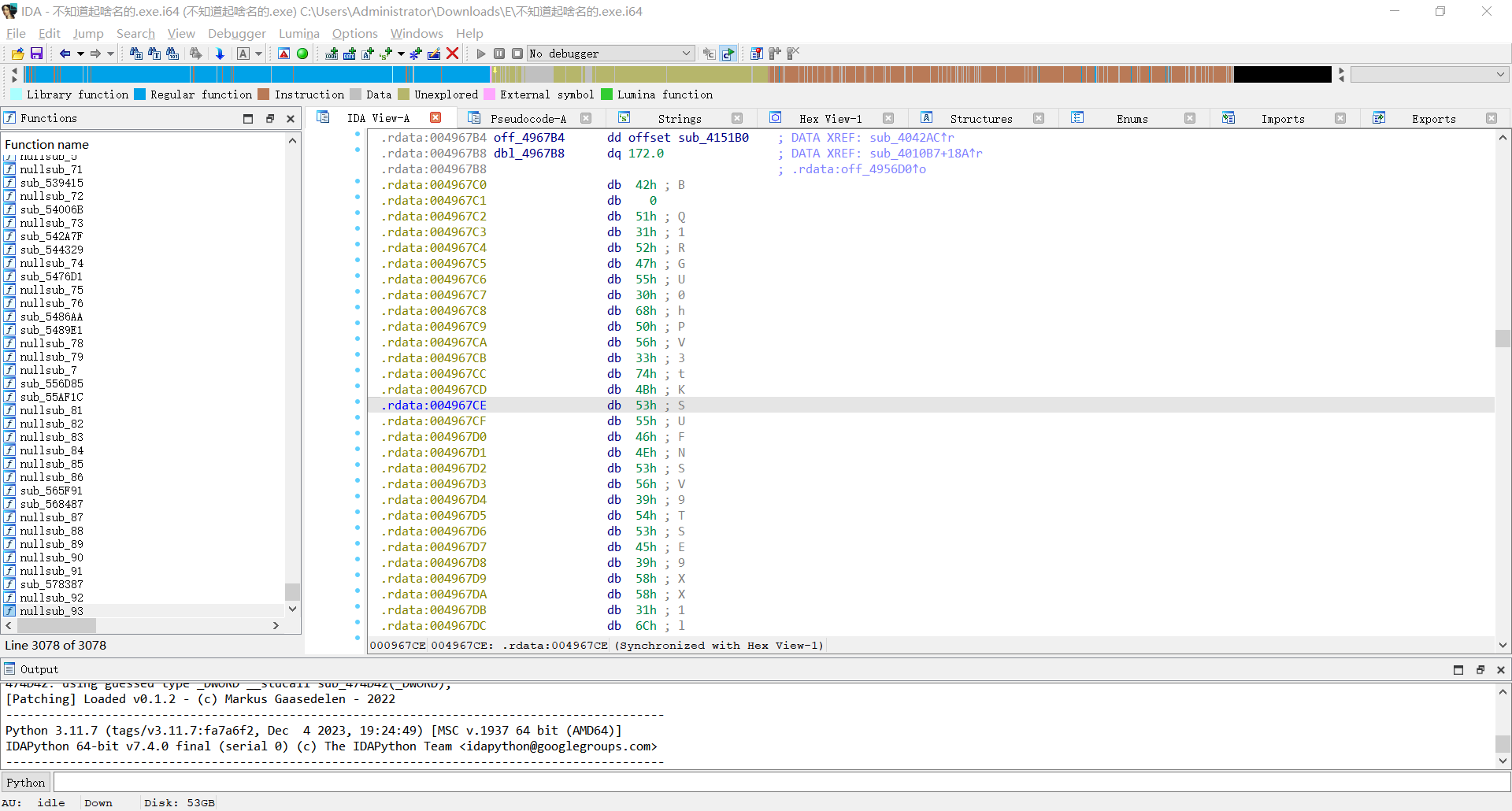Click the red X undefine icon
Viewport: 1512px width, 811px height.
pos(452,54)
